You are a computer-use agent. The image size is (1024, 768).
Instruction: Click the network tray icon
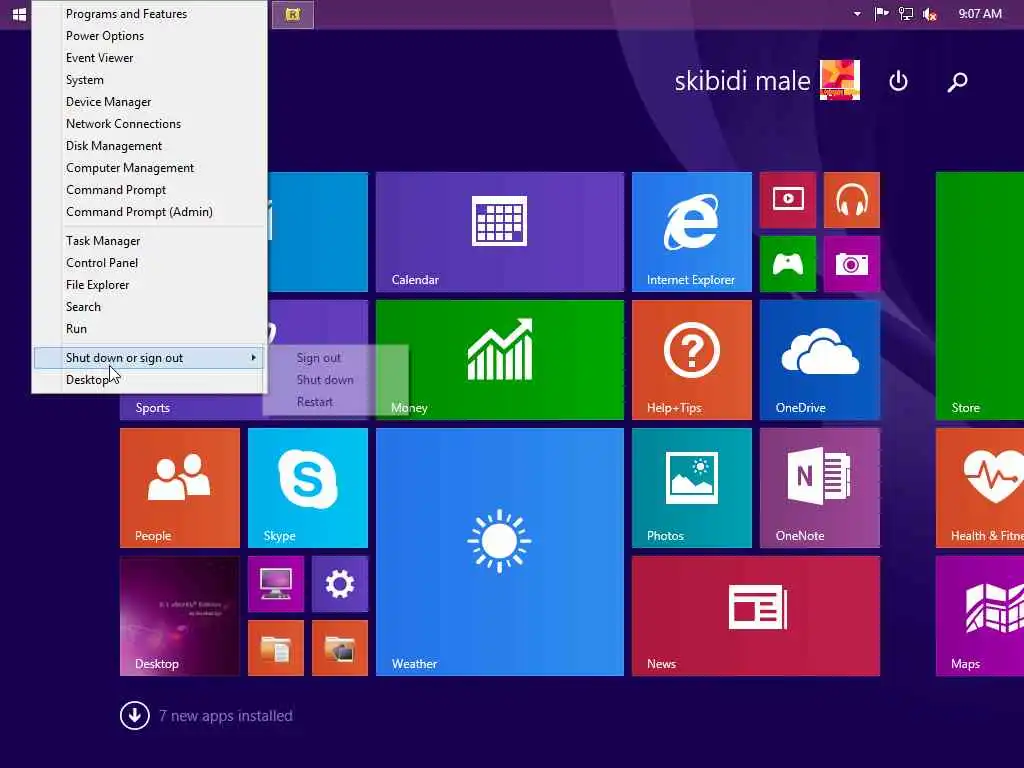pyautogui.click(x=905, y=14)
